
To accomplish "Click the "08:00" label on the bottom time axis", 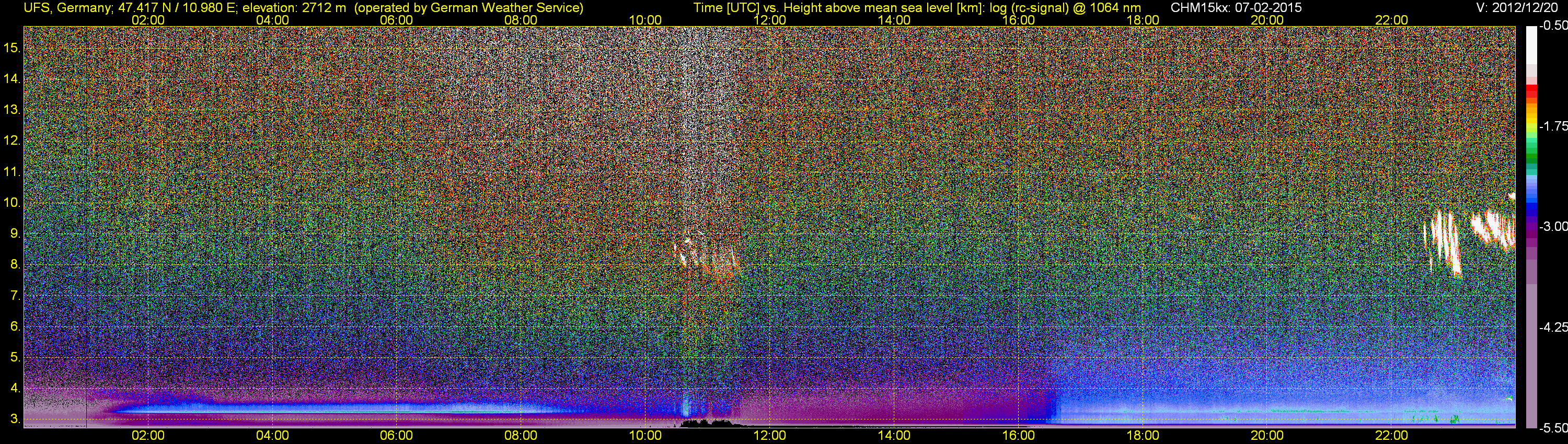I will pos(521,436).
